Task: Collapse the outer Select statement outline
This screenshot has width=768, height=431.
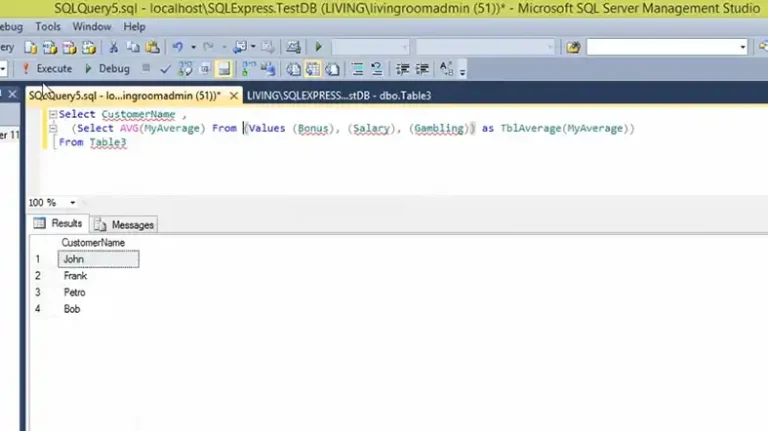Action: [x=51, y=115]
